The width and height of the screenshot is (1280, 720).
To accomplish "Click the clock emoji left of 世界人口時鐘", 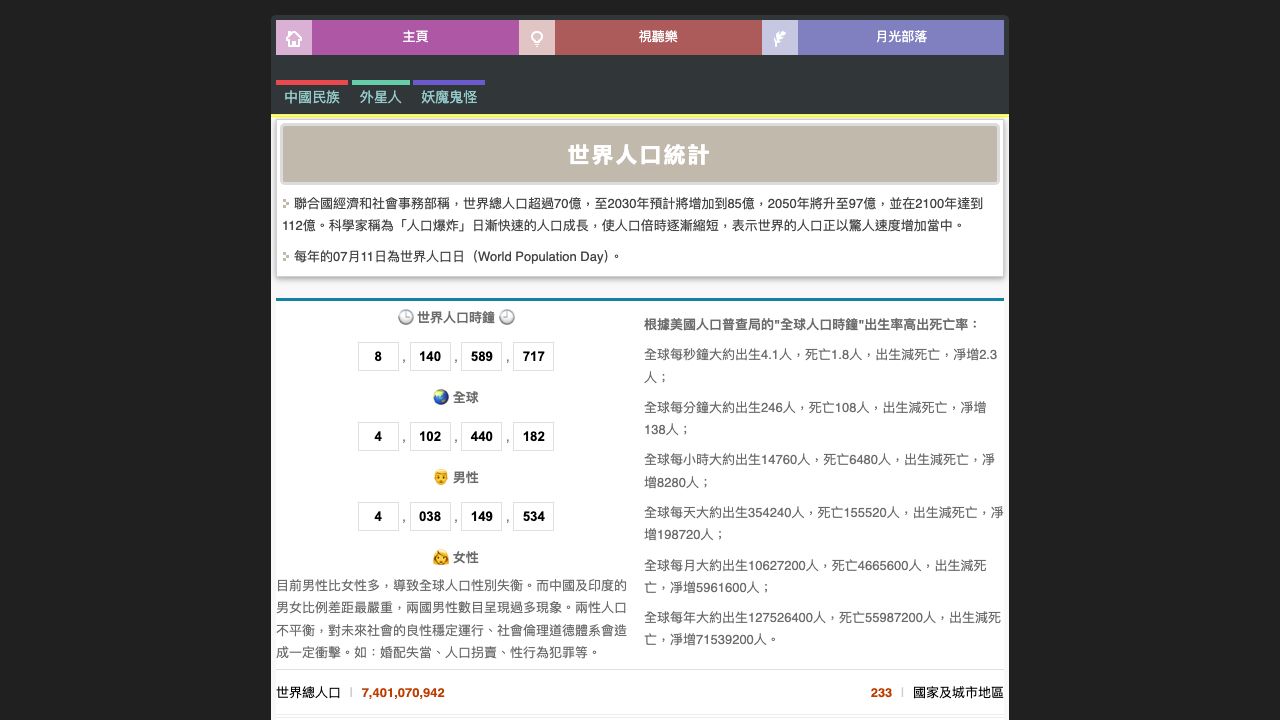I will tap(405, 317).
